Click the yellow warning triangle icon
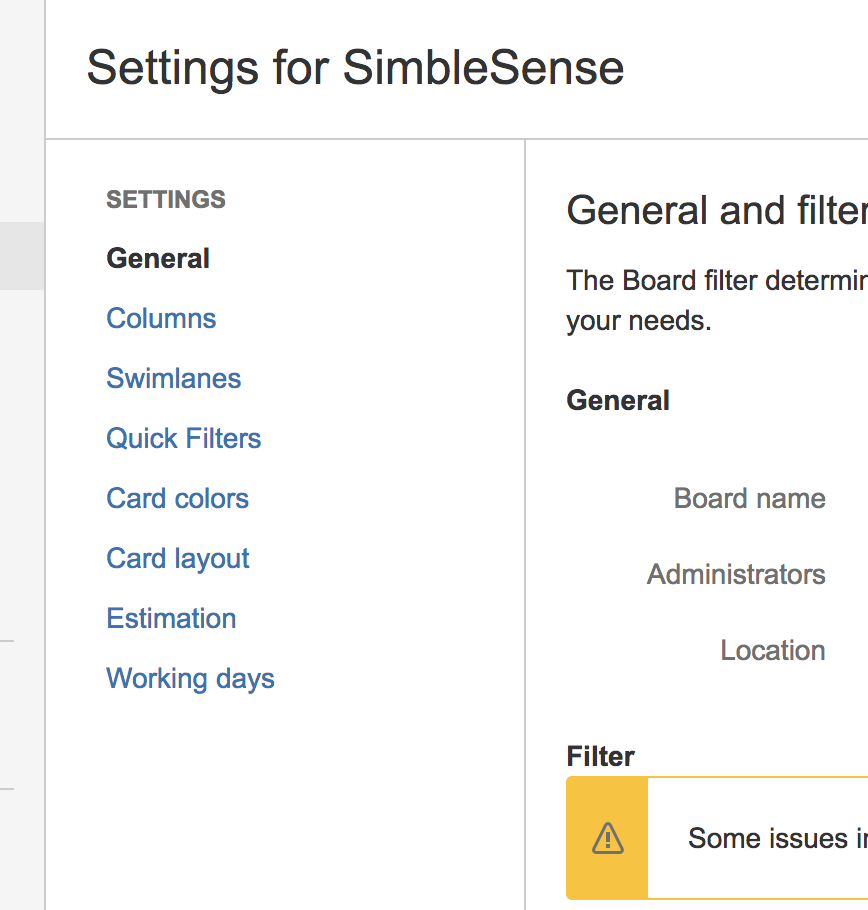Viewport: 868px width, 910px height. 607,838
